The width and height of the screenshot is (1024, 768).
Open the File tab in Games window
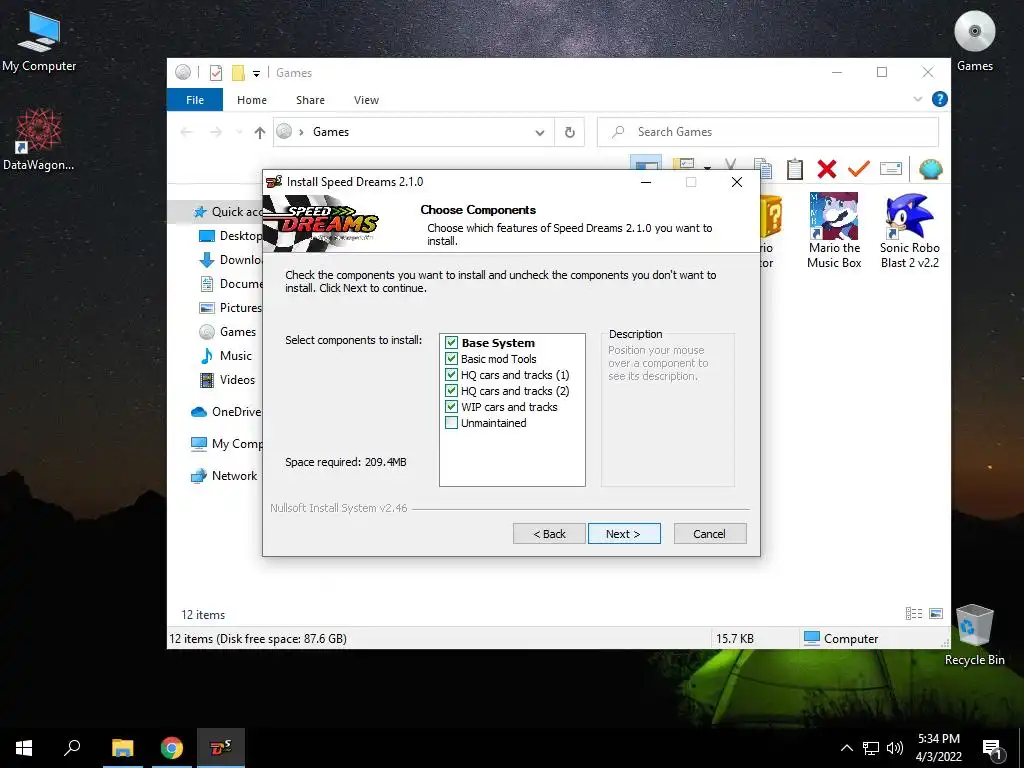click(x=195, y=100)
